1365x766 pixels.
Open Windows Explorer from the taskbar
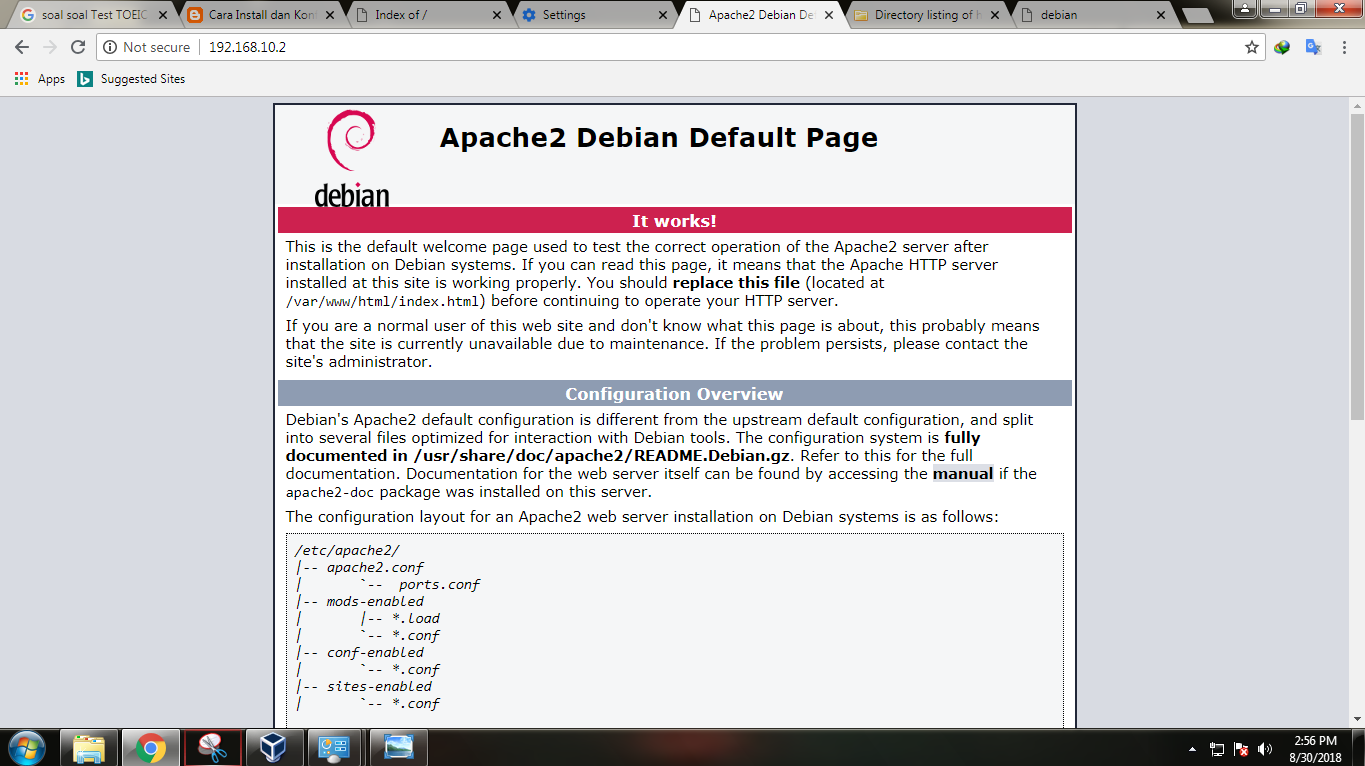89,747
